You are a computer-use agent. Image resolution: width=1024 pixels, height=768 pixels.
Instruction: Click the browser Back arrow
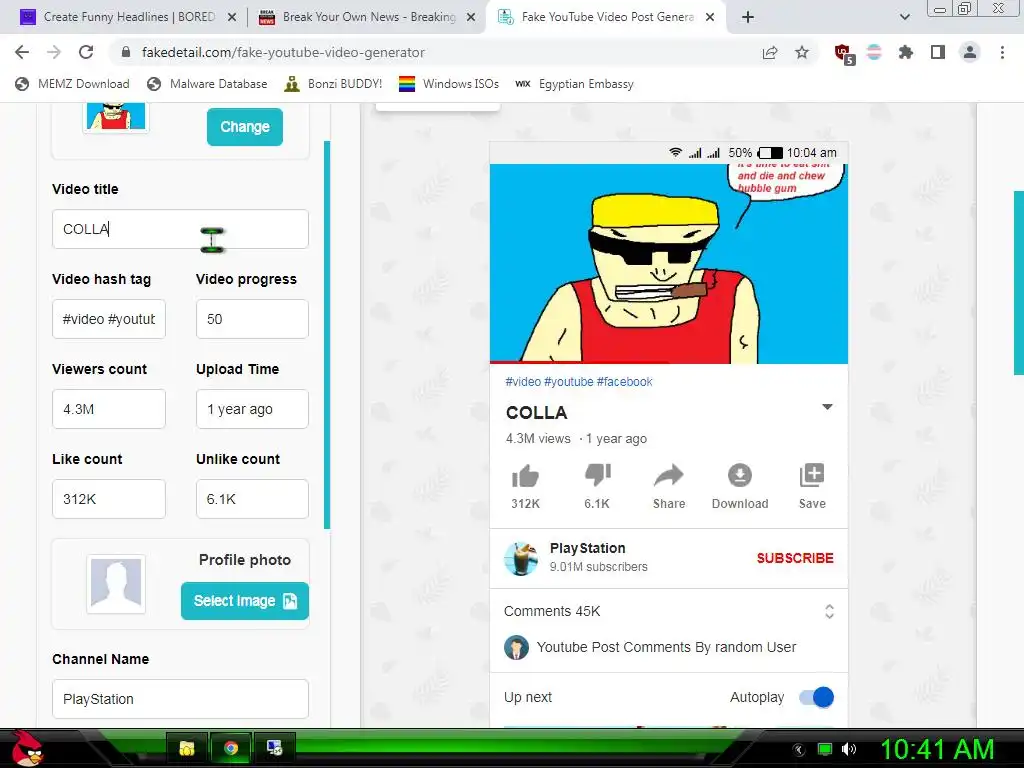point(22,52)
